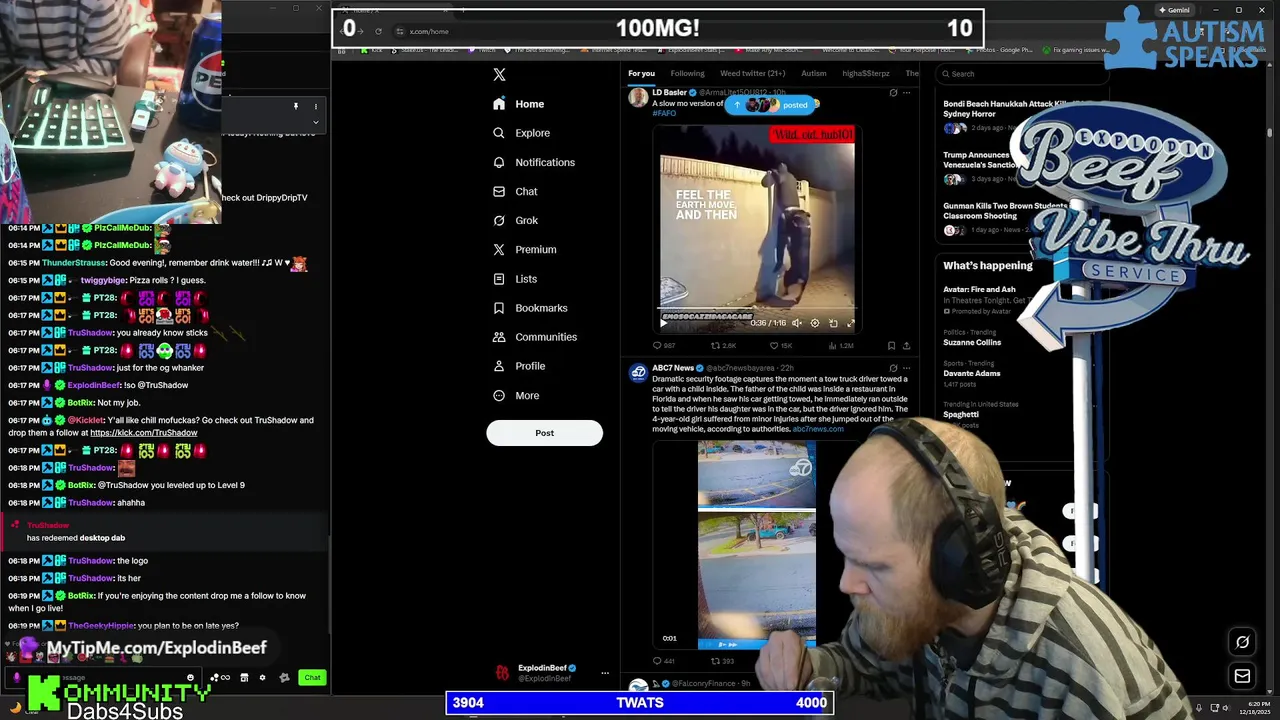
Task: Click the LD Basler profile avatar
Action: [x=637, y=97]
